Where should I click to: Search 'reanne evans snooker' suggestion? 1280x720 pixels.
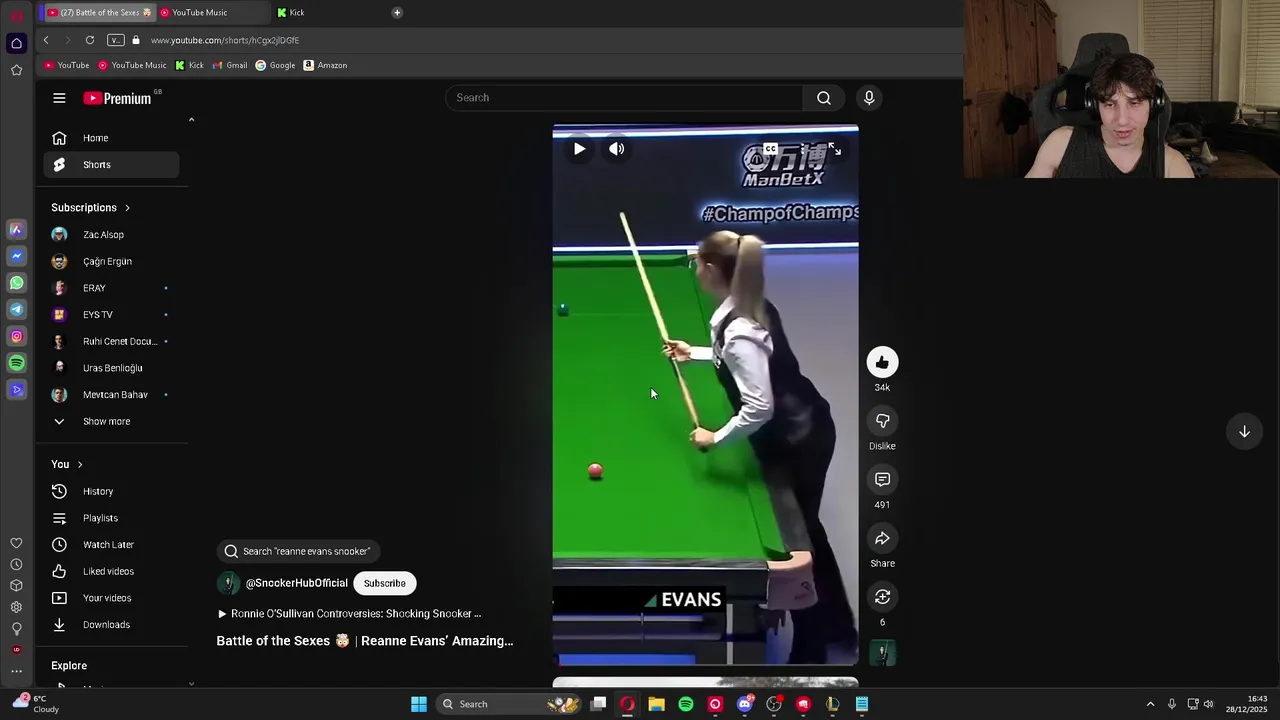(x=297, y=551)
